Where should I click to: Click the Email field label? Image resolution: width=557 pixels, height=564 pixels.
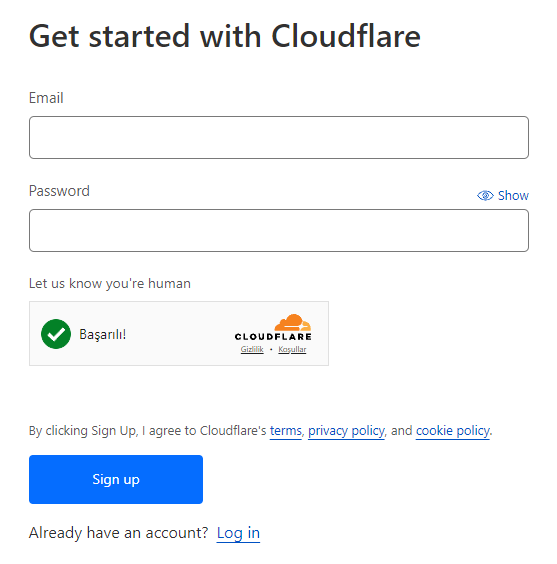(x=46, y=98)
